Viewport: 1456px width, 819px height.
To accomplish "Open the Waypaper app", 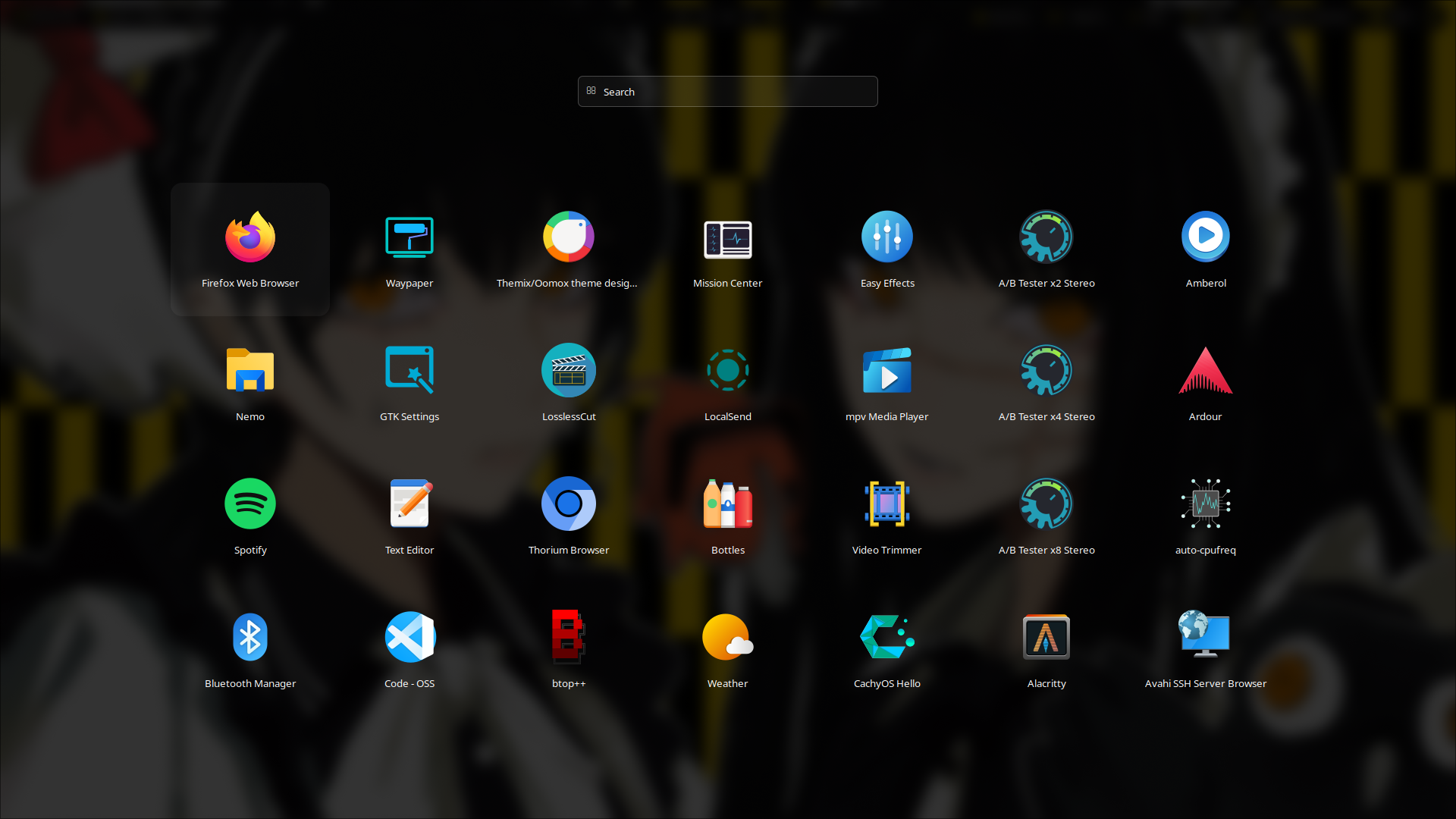I will pos(409,237).
